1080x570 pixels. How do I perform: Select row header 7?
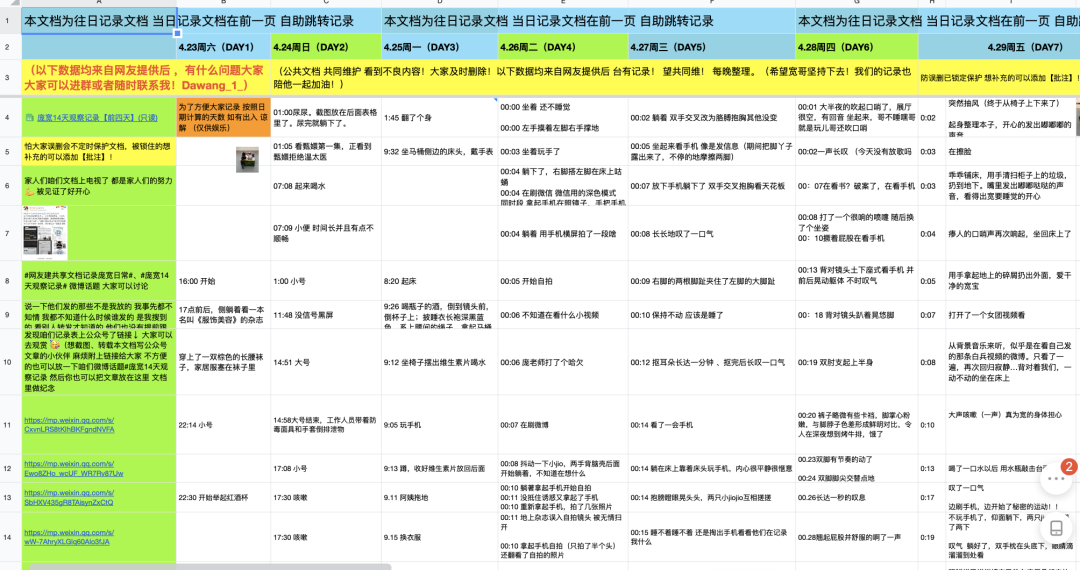coord(8,233)
